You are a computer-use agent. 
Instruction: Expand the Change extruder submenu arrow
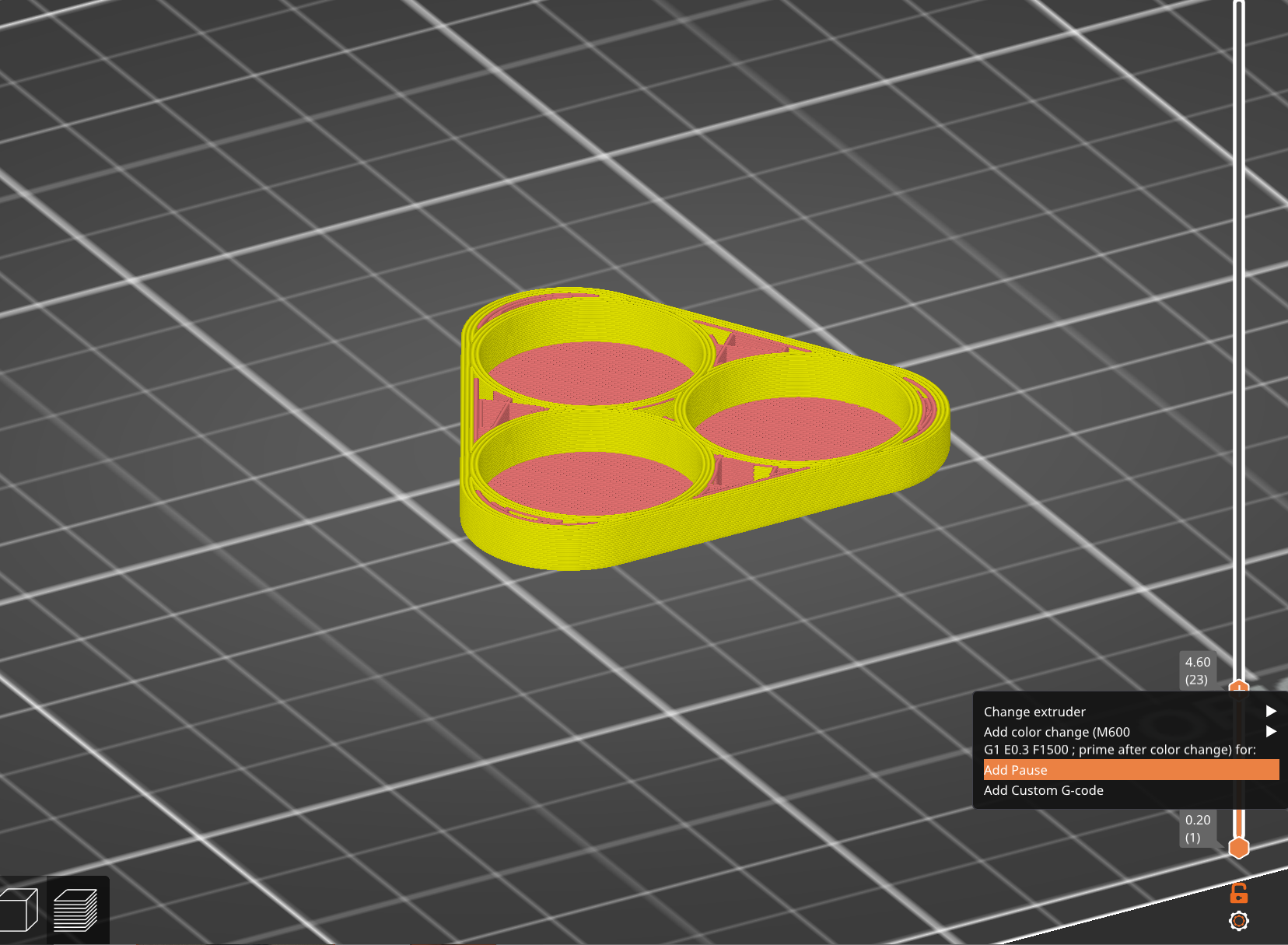[1271, 711]
